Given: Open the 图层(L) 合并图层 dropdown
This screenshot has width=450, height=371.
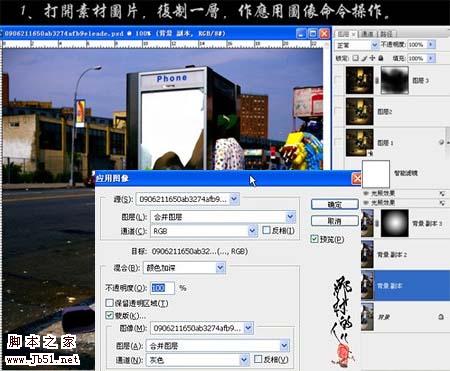Looking at the screenshot, I should click(291, 217).
